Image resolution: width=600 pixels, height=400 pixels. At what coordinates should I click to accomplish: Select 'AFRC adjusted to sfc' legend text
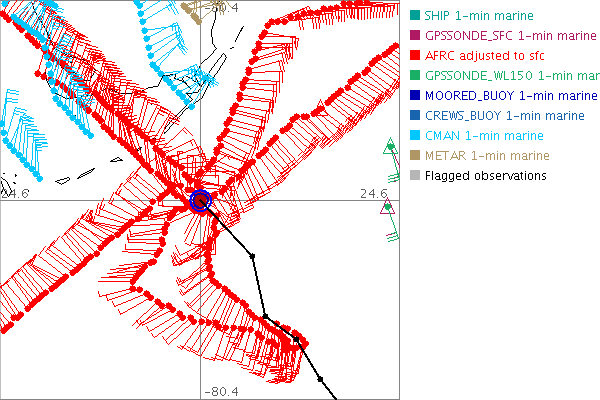[487, 55]
